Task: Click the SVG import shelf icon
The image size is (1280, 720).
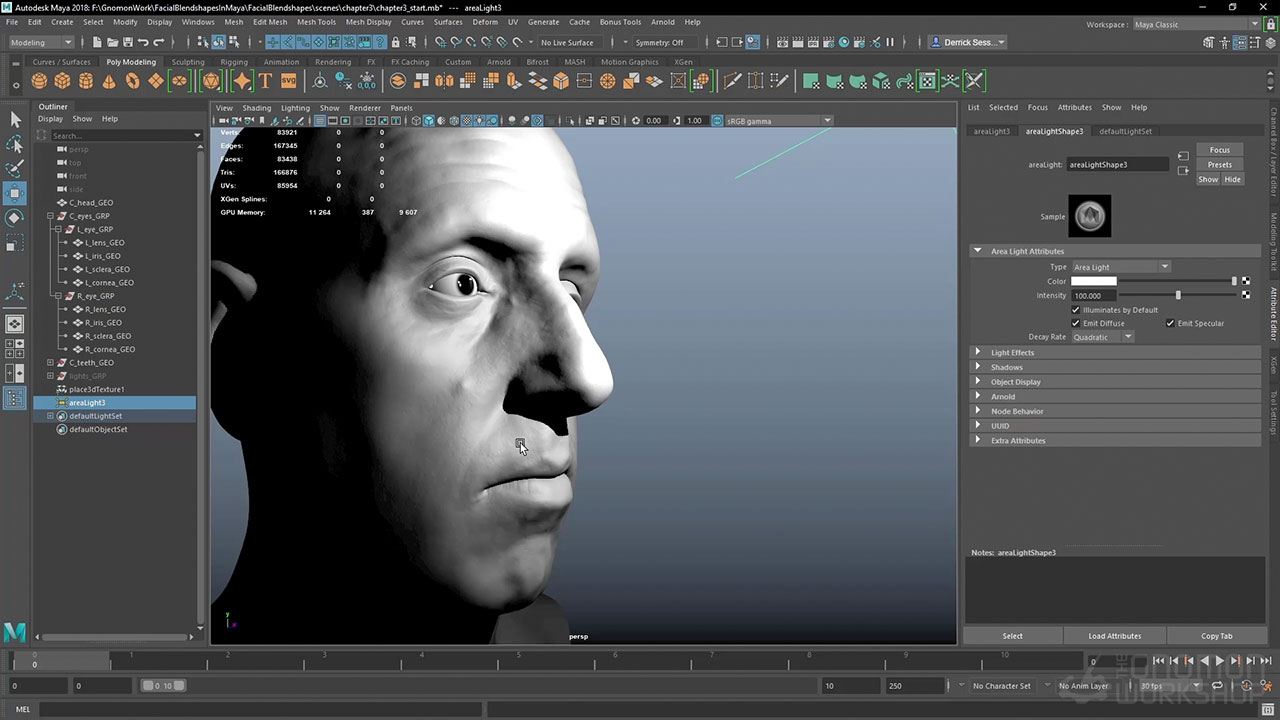Action: pos(288,81)
